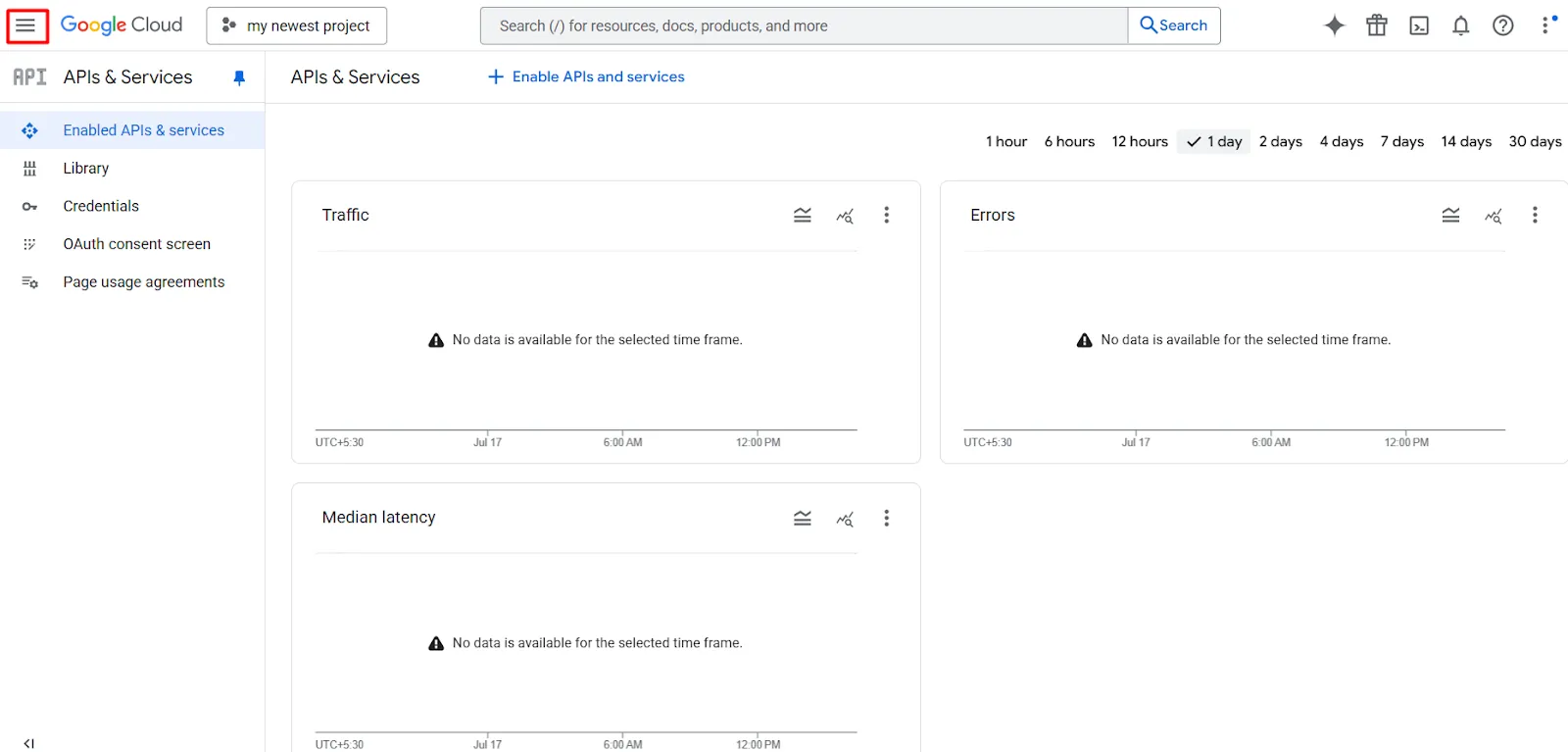Explore Median latency chart data icon
Image resolution: width=1568 pixels, height=752 pixels.
pos(845,519)
